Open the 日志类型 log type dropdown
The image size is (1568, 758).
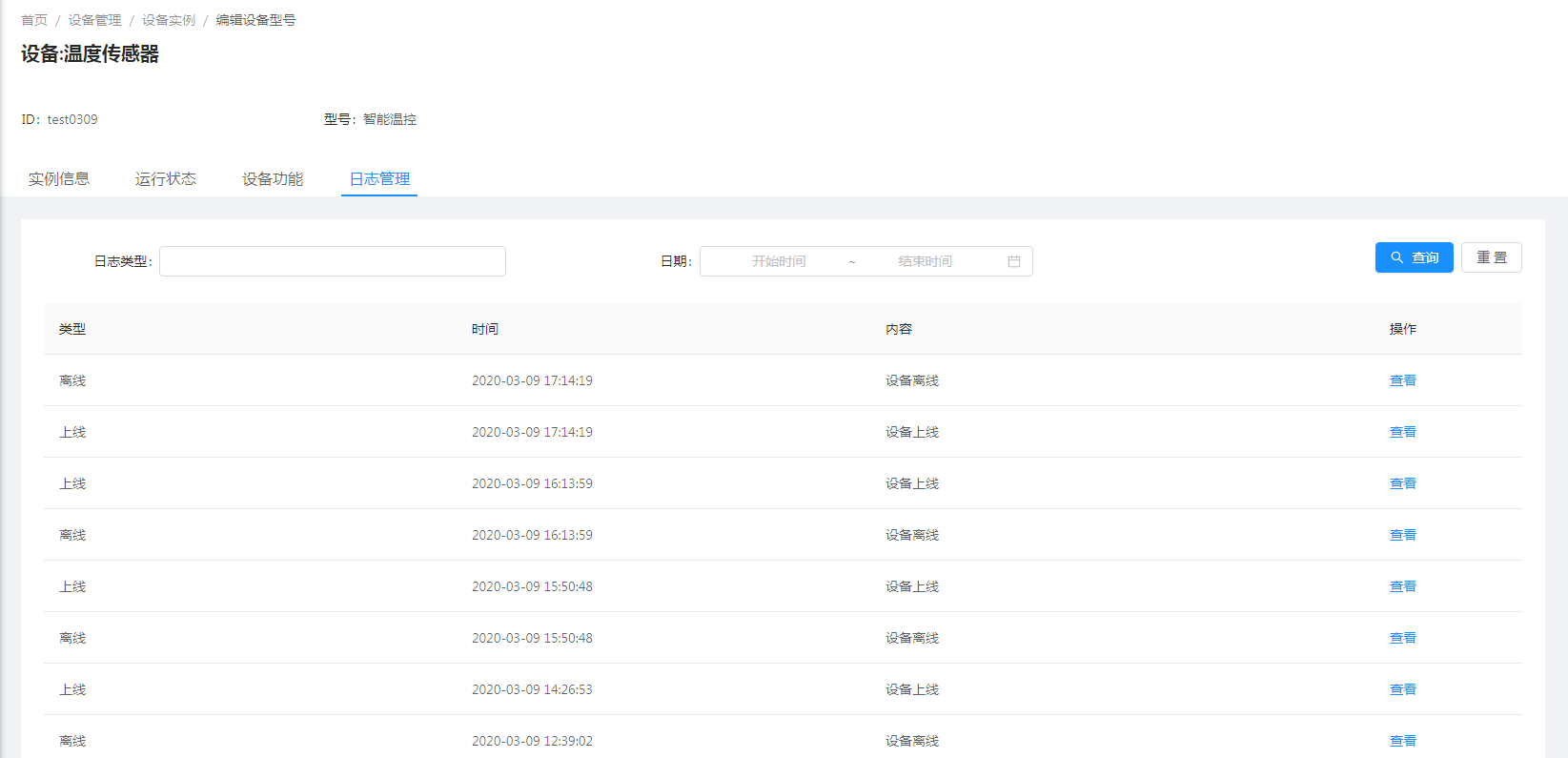(332, 261)
